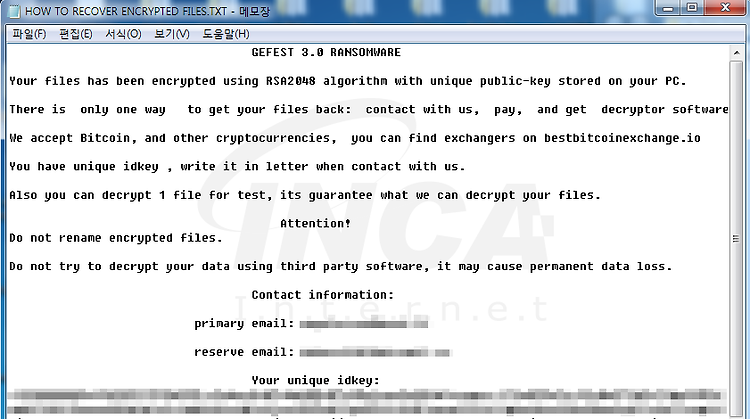Open the 서식(O) format menu

(123, 34)
